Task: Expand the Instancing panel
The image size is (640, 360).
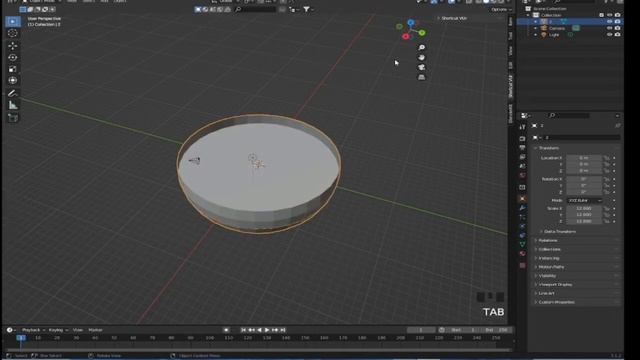Action: 548,258
